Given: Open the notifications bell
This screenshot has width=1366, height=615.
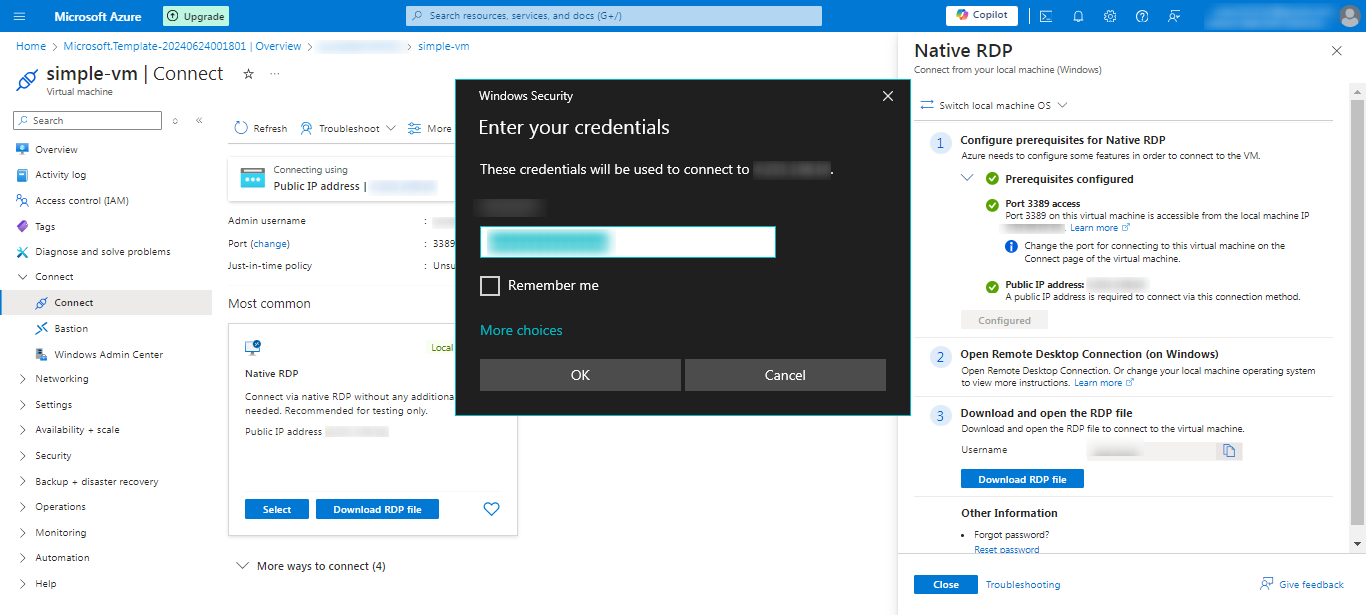Looking at the screenshot, I should pyautogui.click(x=1078, y=16).
